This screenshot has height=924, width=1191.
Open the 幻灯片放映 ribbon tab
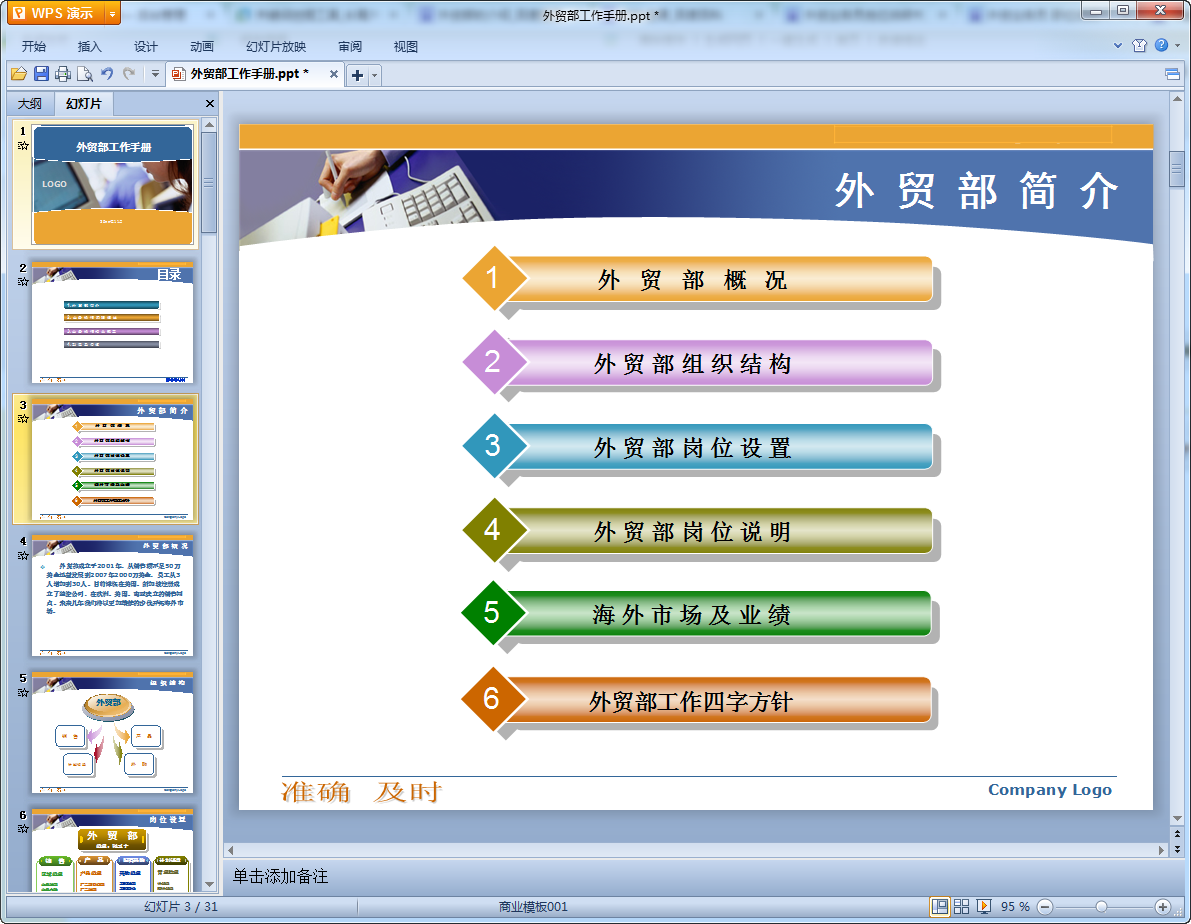tap(276, 46)
